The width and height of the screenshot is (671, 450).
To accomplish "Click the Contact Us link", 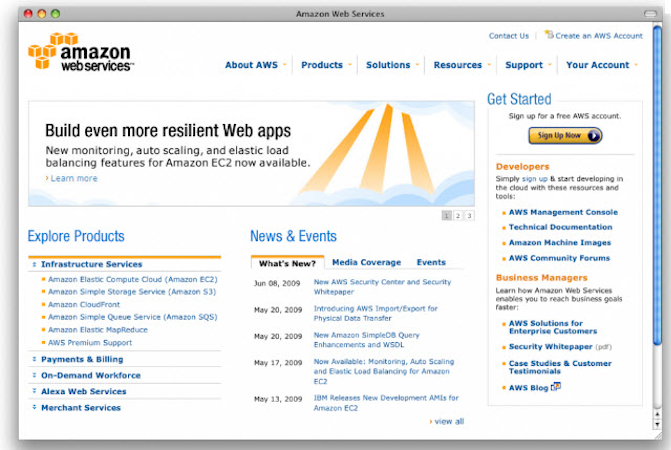I will (509, 36).
